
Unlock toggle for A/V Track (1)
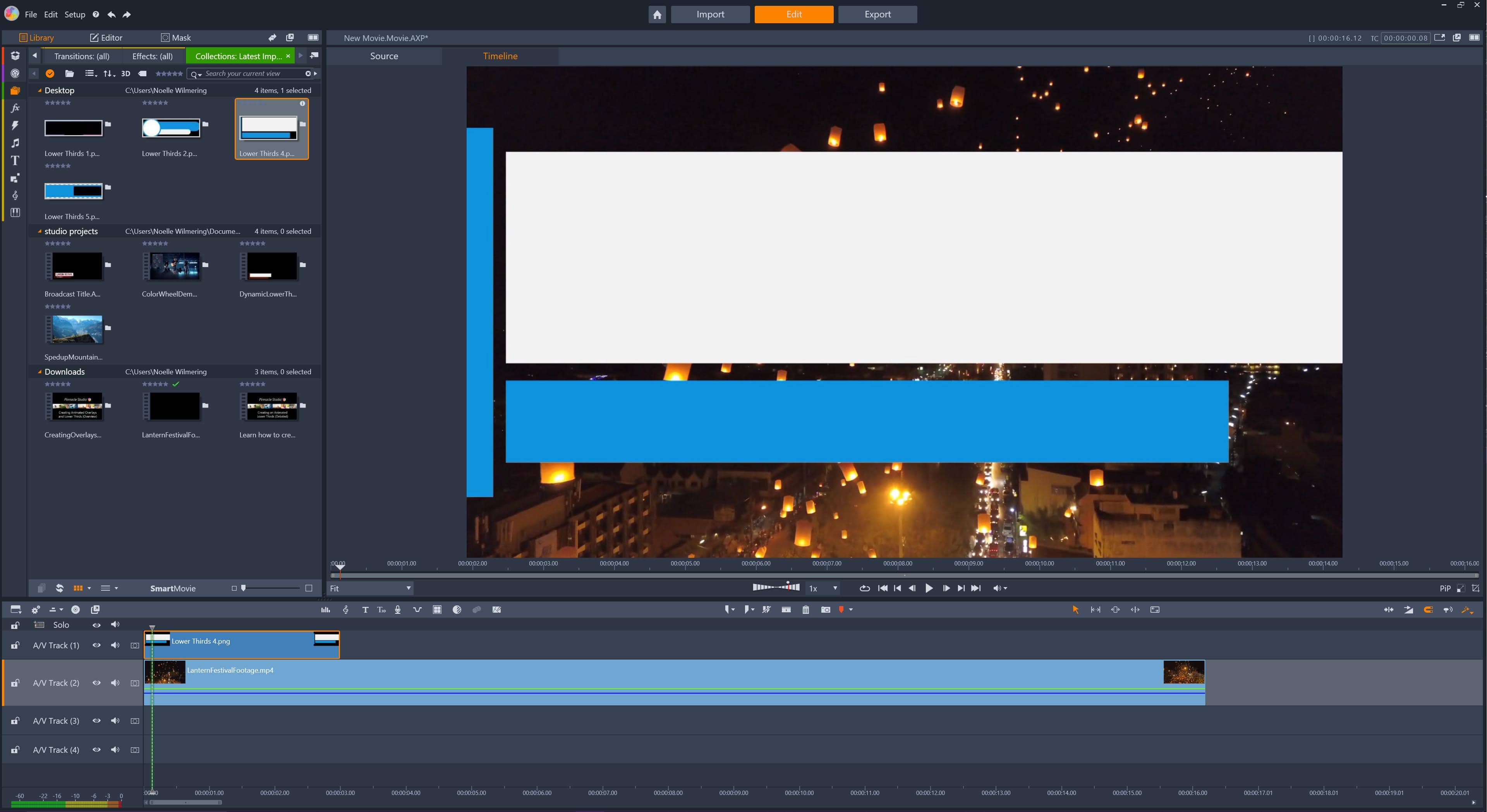[x=15, y=645]
